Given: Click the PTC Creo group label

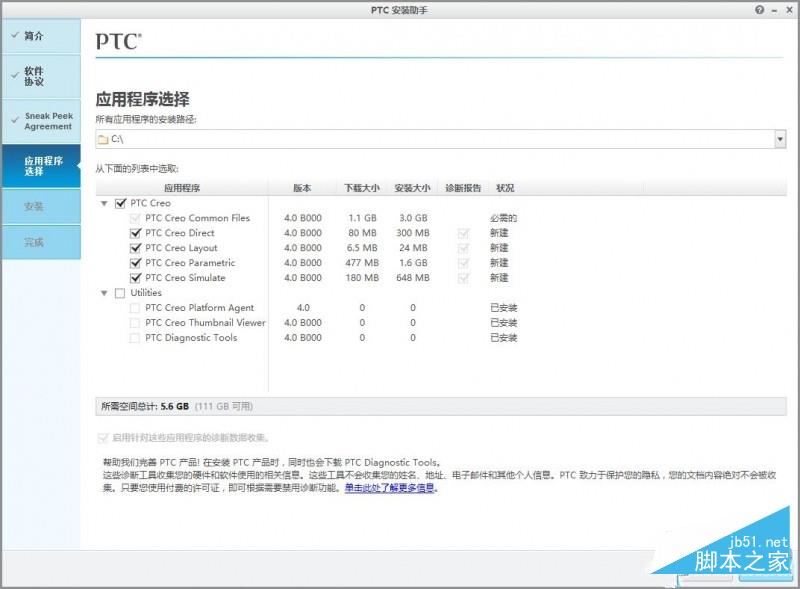Looking at the screenshot, I should click(151, 203).
